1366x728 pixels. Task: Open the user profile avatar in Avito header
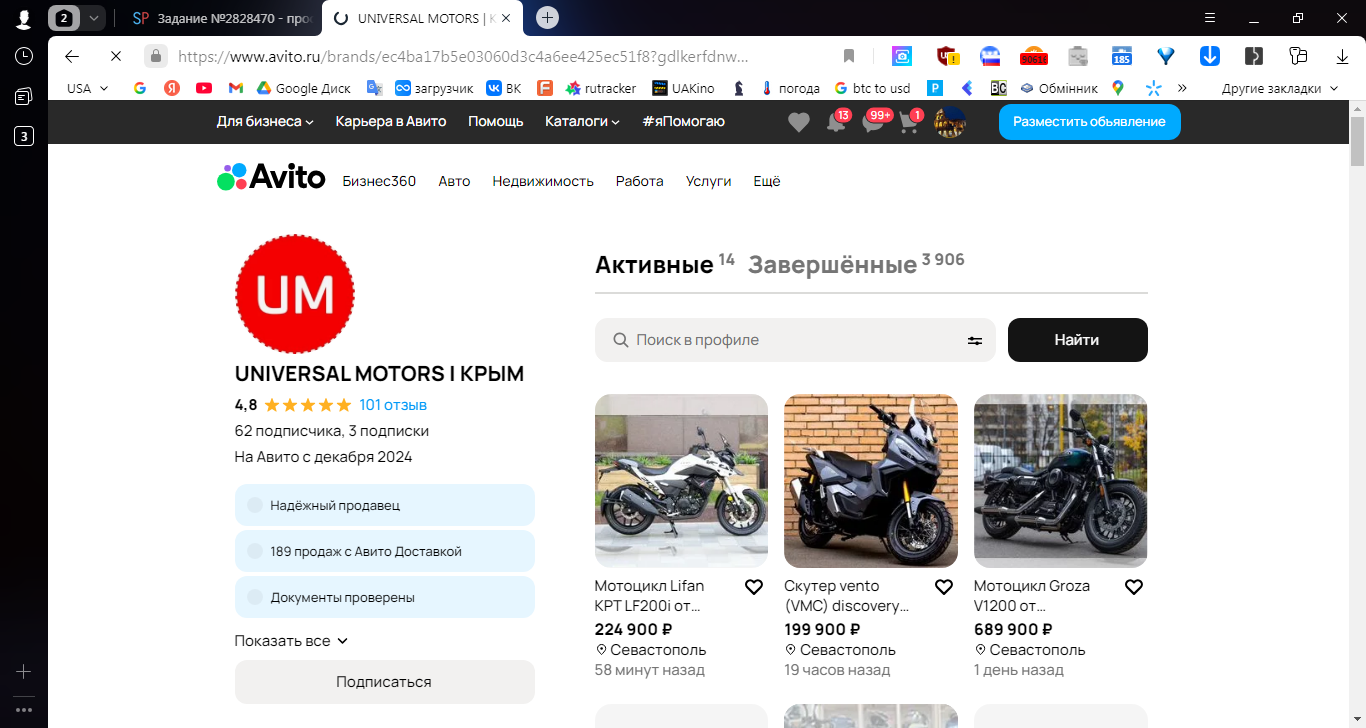[x=949, y=122]
